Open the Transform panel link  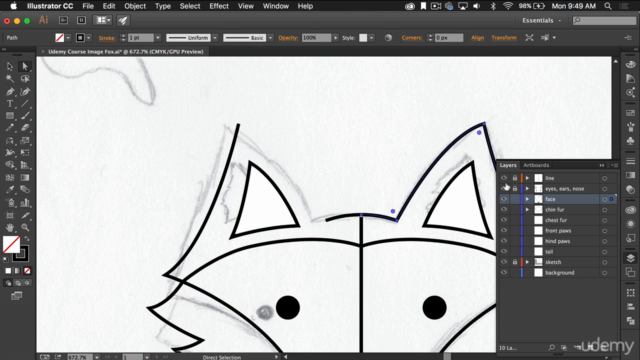[x=504, y=38]
